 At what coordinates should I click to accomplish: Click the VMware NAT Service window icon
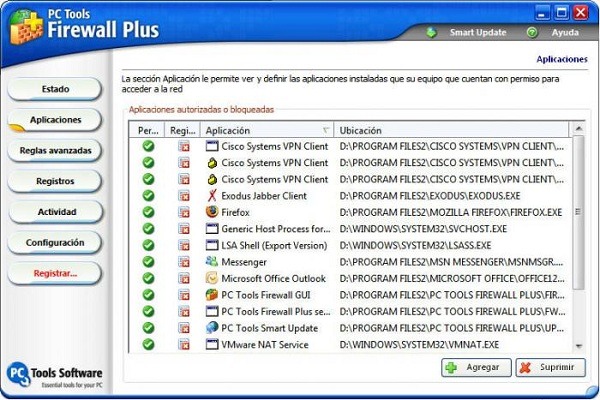(x=212, y=344)
